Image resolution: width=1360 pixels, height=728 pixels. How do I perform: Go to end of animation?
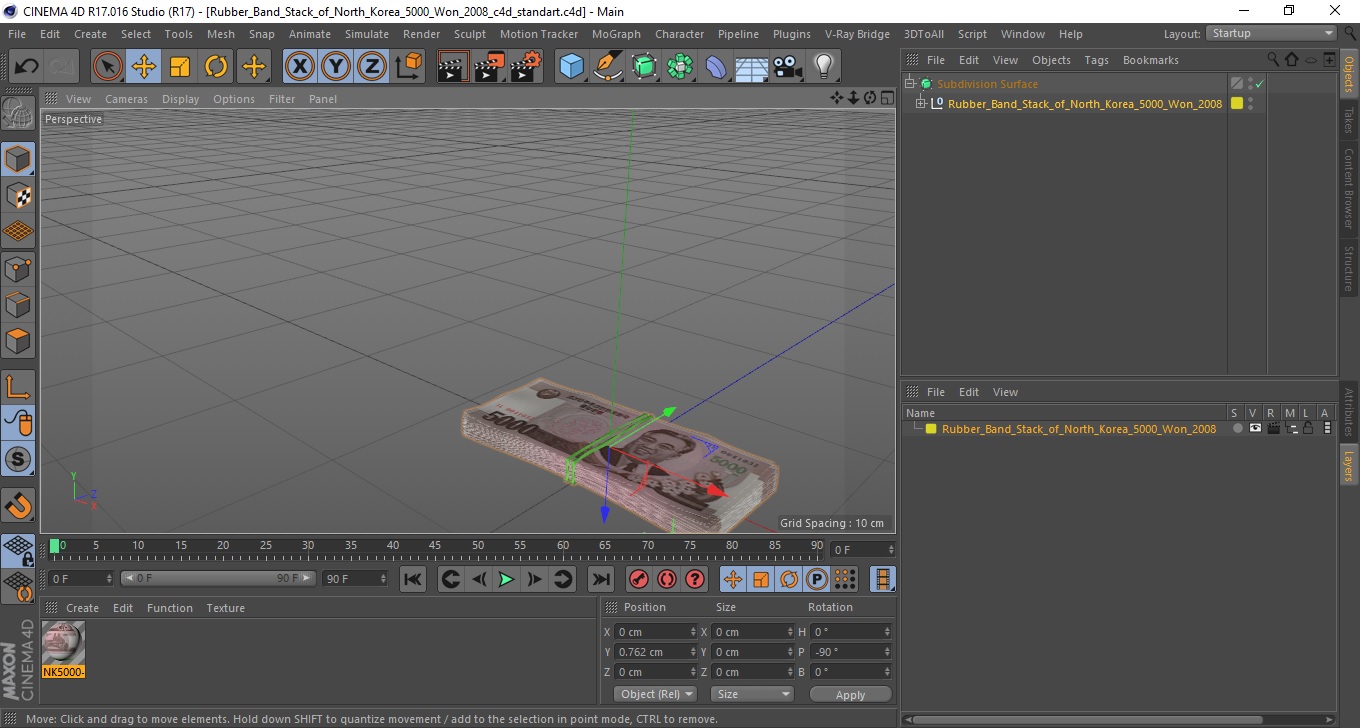click(600, 579)
